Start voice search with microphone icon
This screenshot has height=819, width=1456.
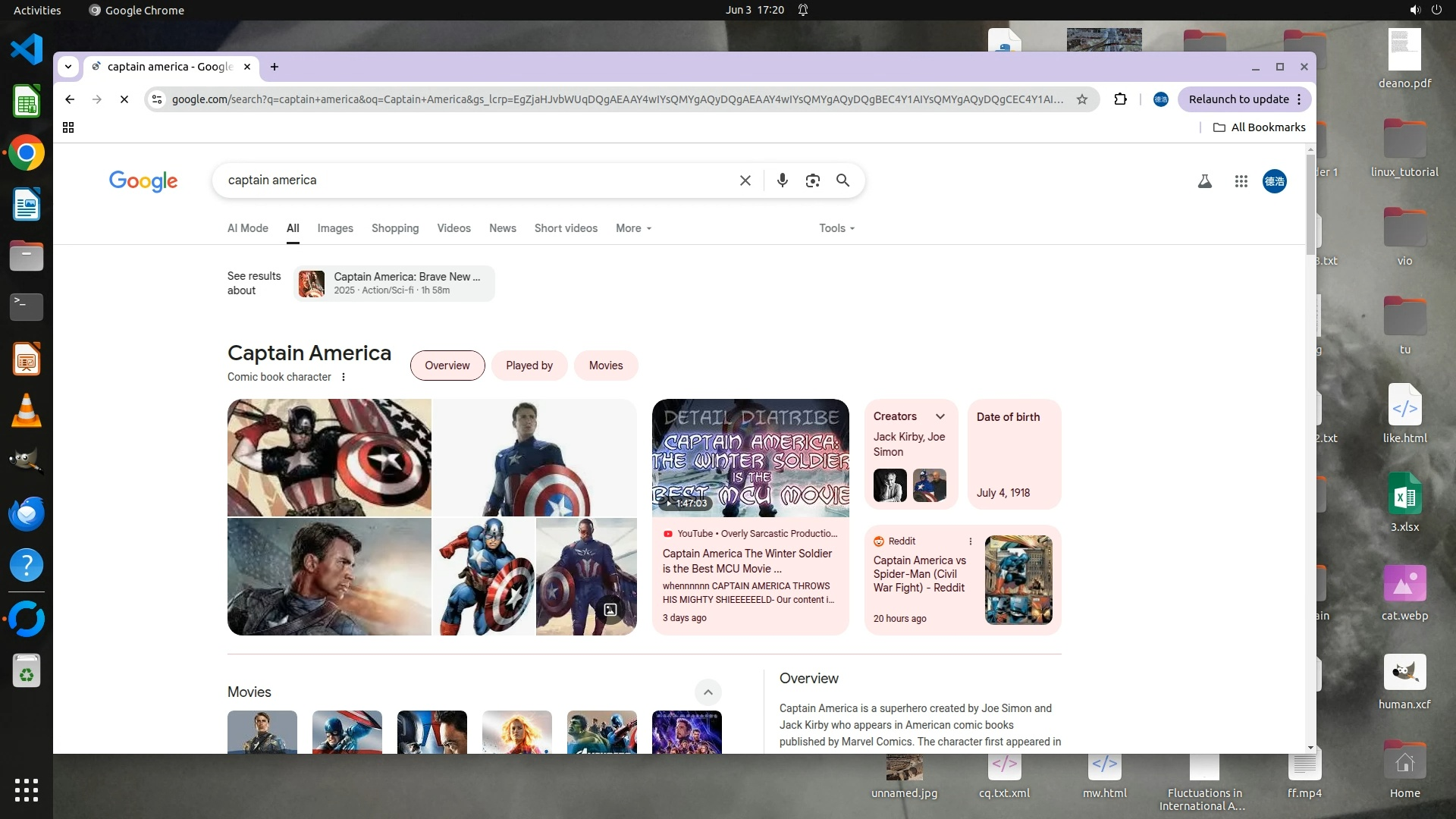782,180
